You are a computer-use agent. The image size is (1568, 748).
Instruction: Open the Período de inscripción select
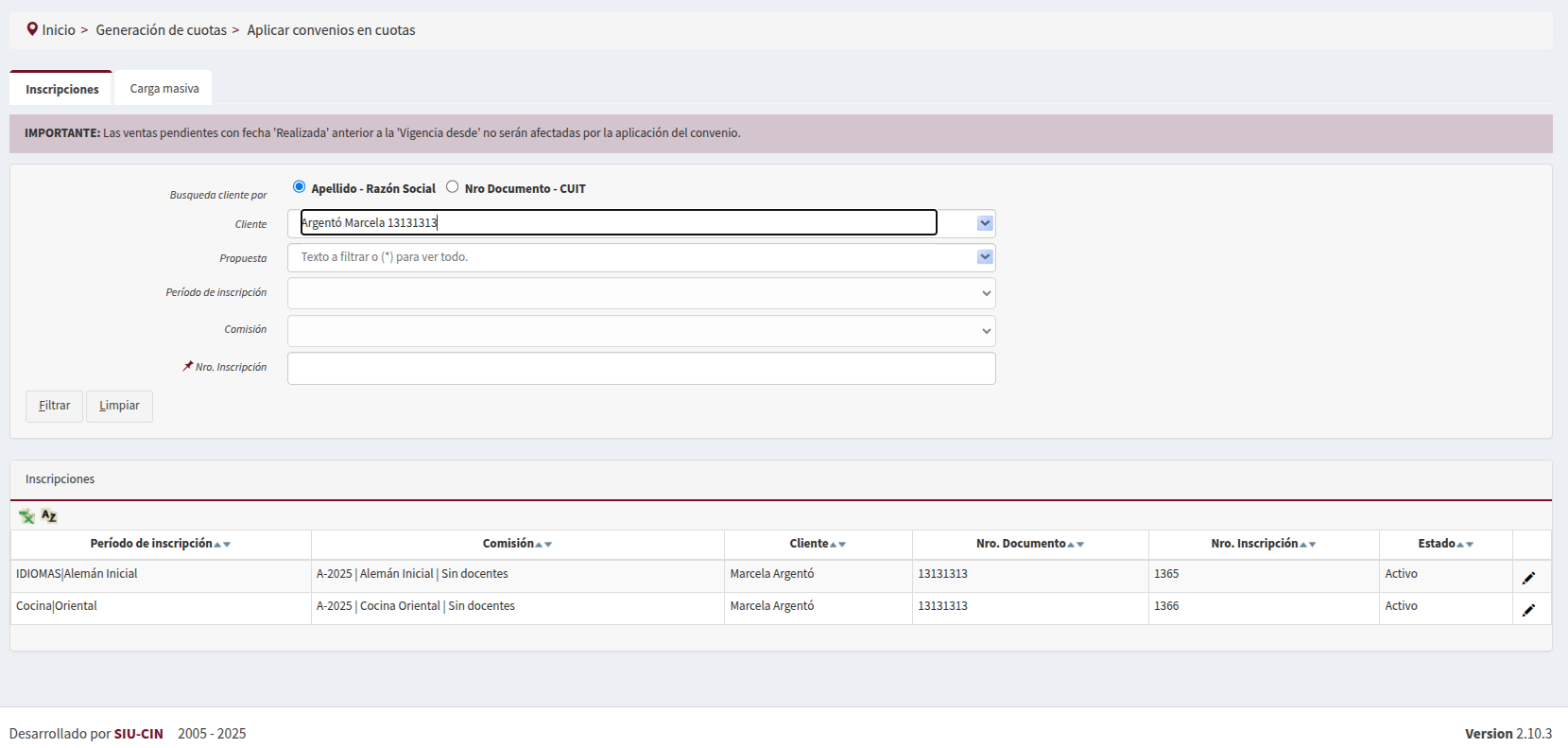tap(641, 293)
